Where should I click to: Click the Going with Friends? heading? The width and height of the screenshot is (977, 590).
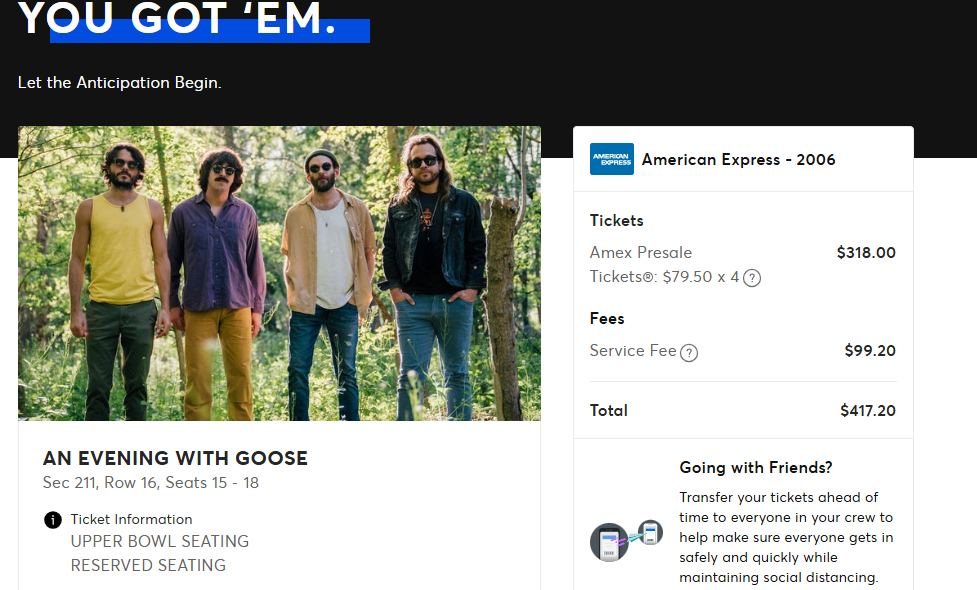(756, 467)
